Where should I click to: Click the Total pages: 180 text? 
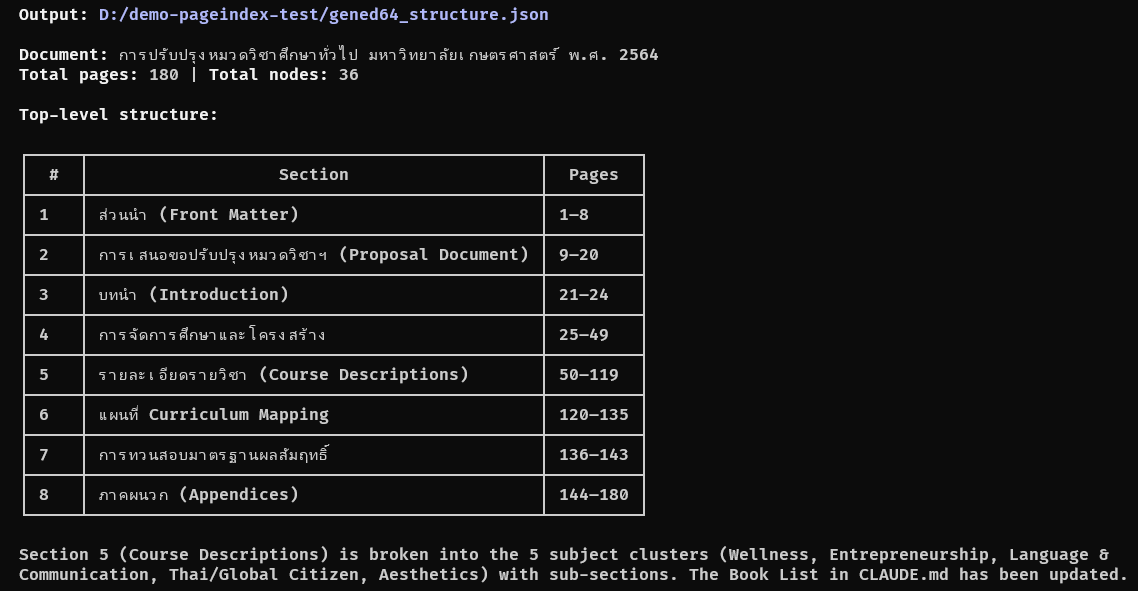[x=98, y=75]
